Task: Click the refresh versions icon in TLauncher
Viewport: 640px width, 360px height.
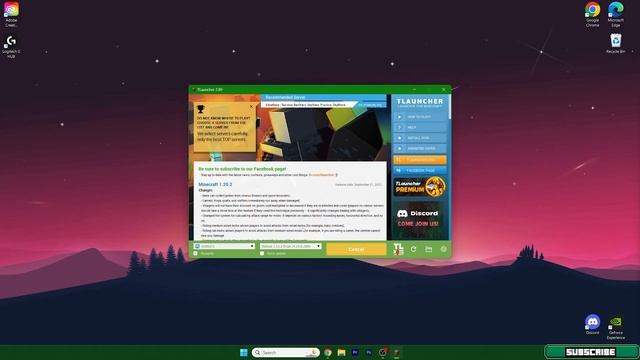Action: (413, 249)
